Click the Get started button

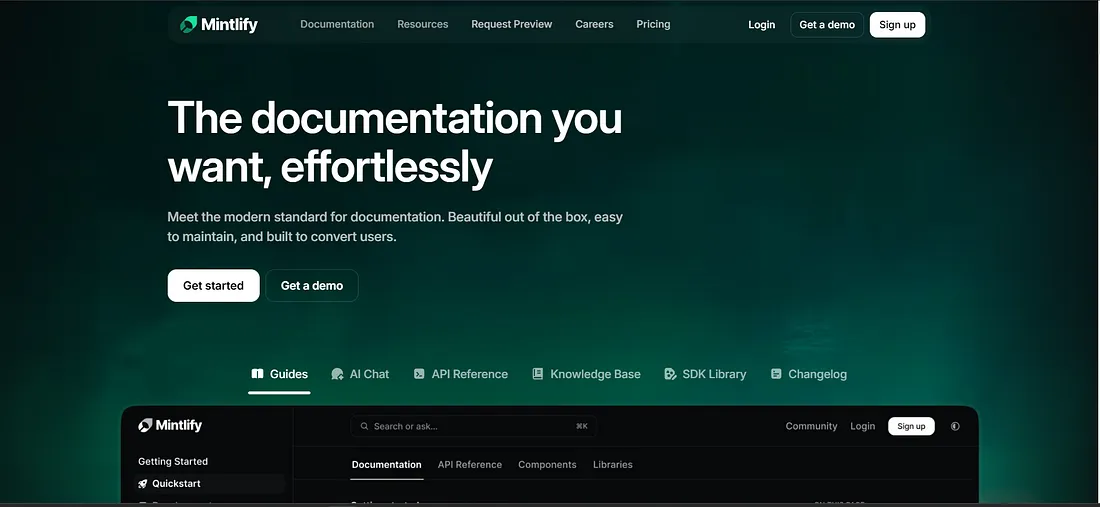[x=213, y=285]
